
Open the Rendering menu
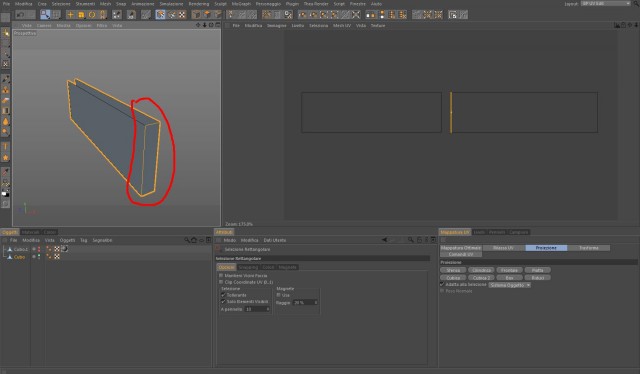pyautogui.click(x=198, y=4)
